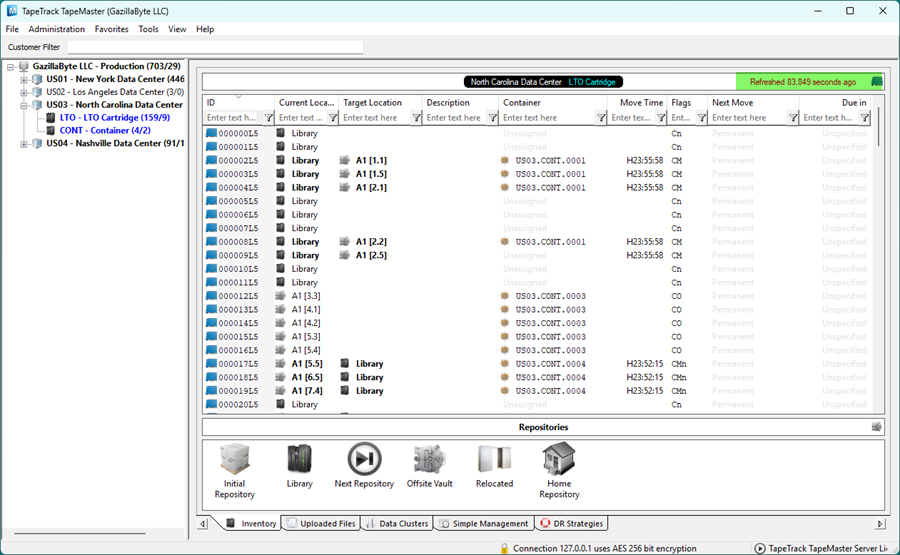Select row with ID 000009L5
Screen dimensions: 900x555
tap(537, 255)
